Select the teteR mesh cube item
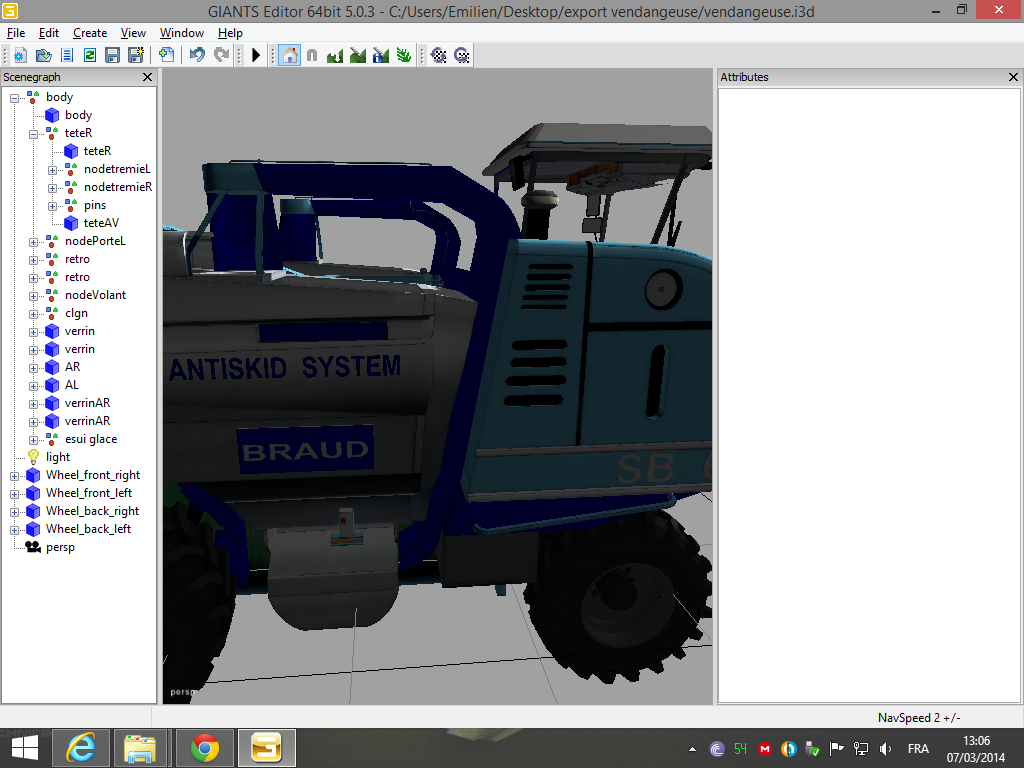Image resolution: width=1024 pixels, height=768 pixels. click(97, 151)
